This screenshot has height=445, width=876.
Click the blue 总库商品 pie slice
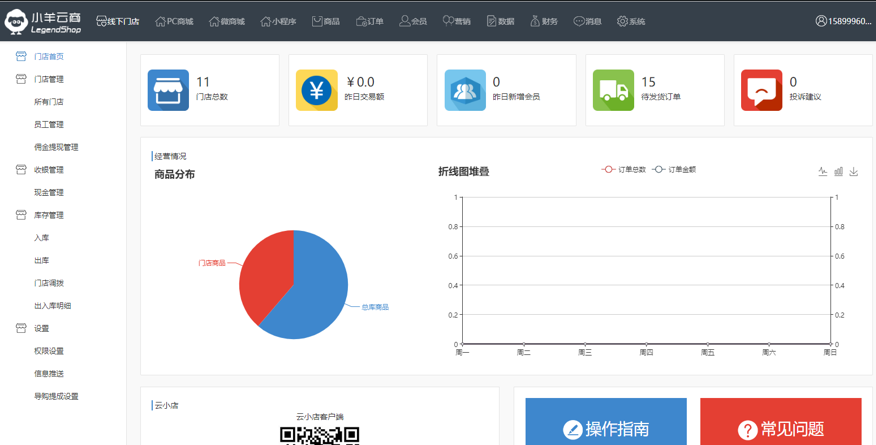point(310,295)
